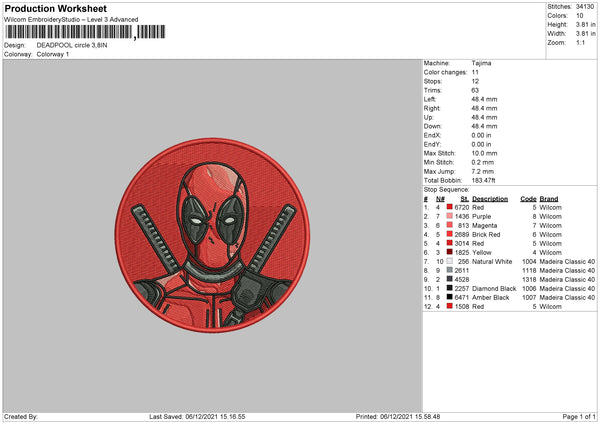Click the gray swatch for 2611 stitches
Screen dimensions: 600x424
pyautogui.click(x=450, y=270)
